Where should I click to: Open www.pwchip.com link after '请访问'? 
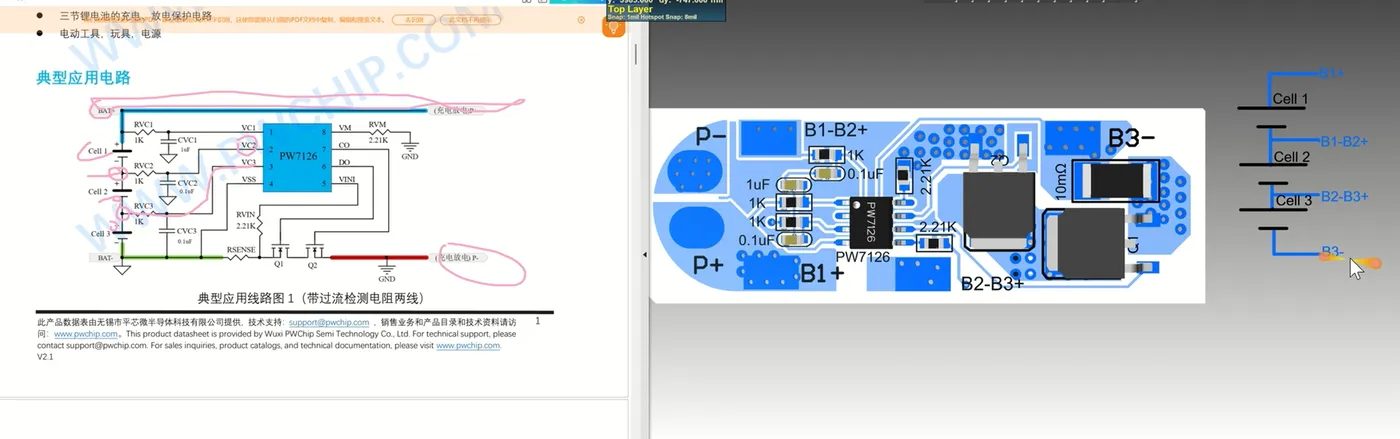(x=87, y=334)
